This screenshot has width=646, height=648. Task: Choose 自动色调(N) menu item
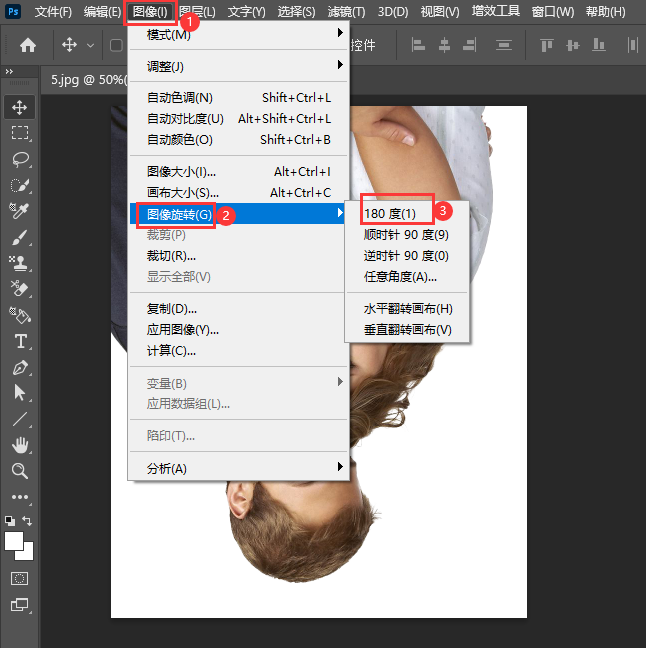239,98
